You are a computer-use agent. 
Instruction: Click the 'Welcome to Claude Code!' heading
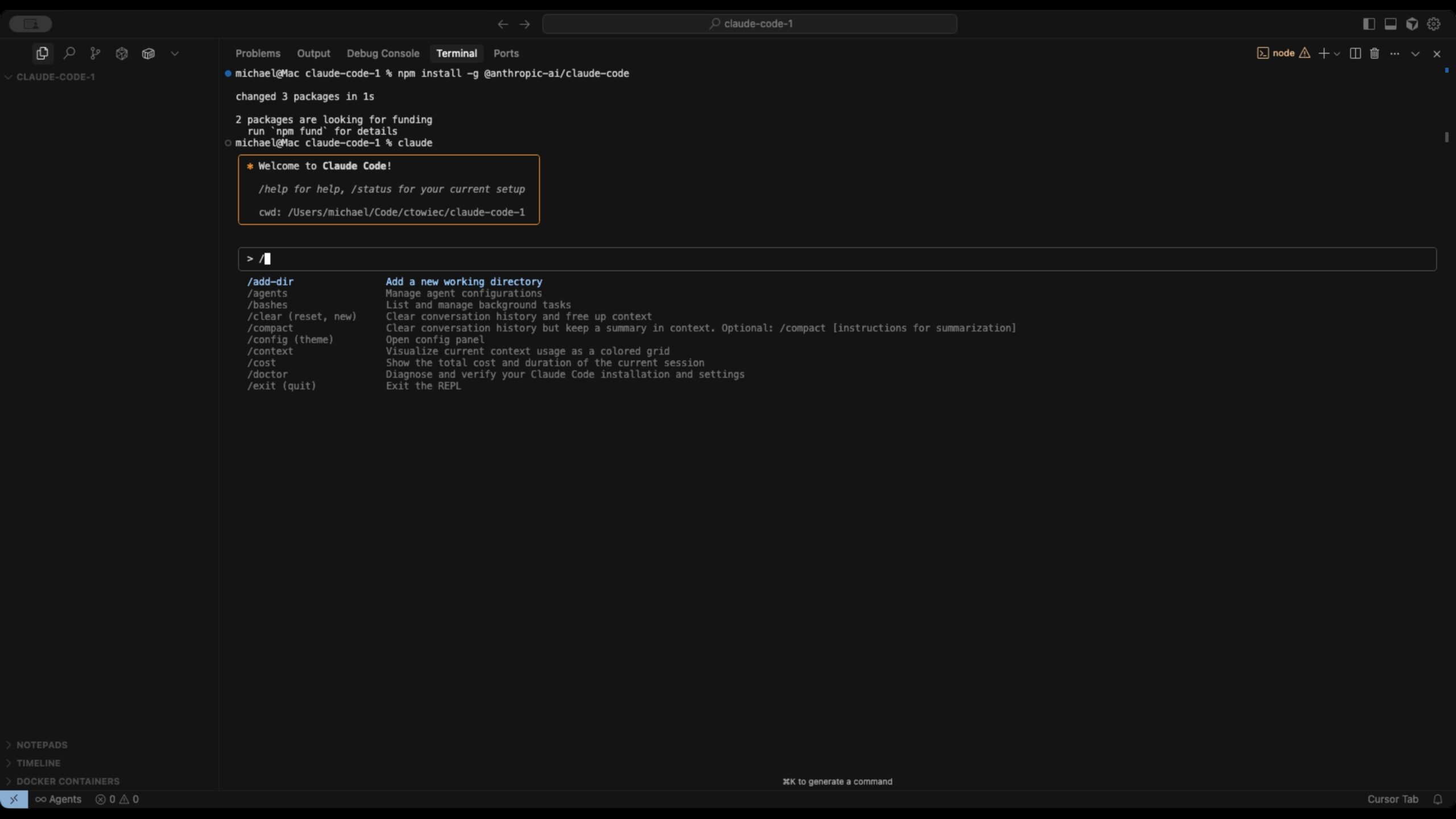point(325,166)
